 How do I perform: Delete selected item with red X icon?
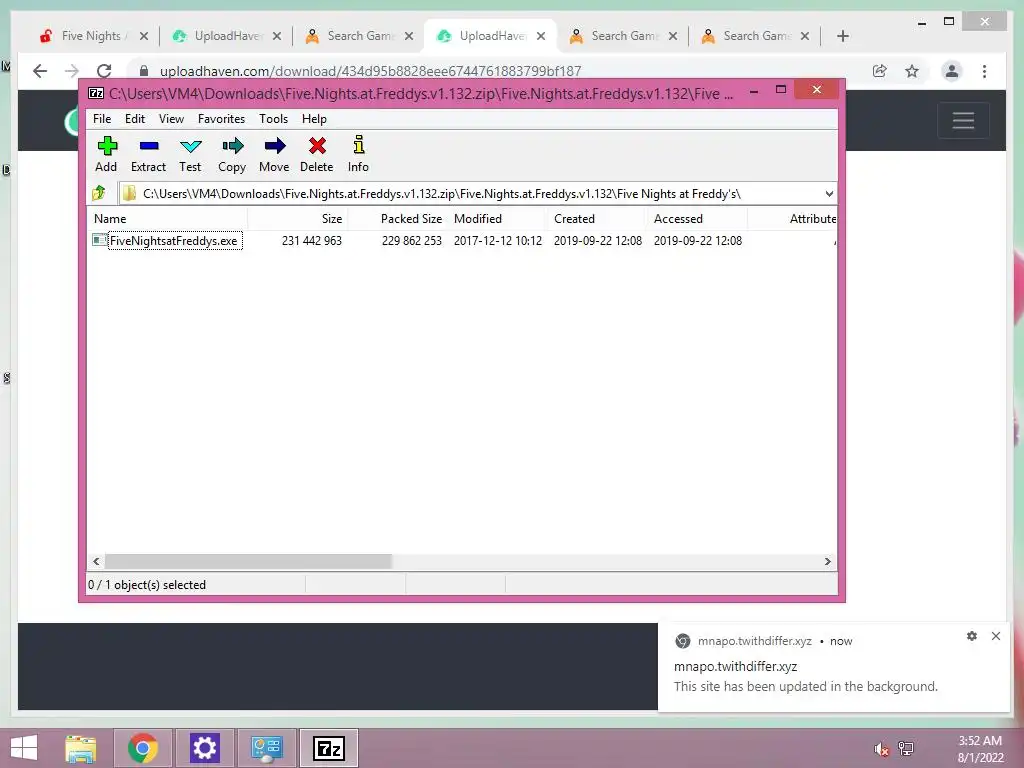tap(317, 154)
